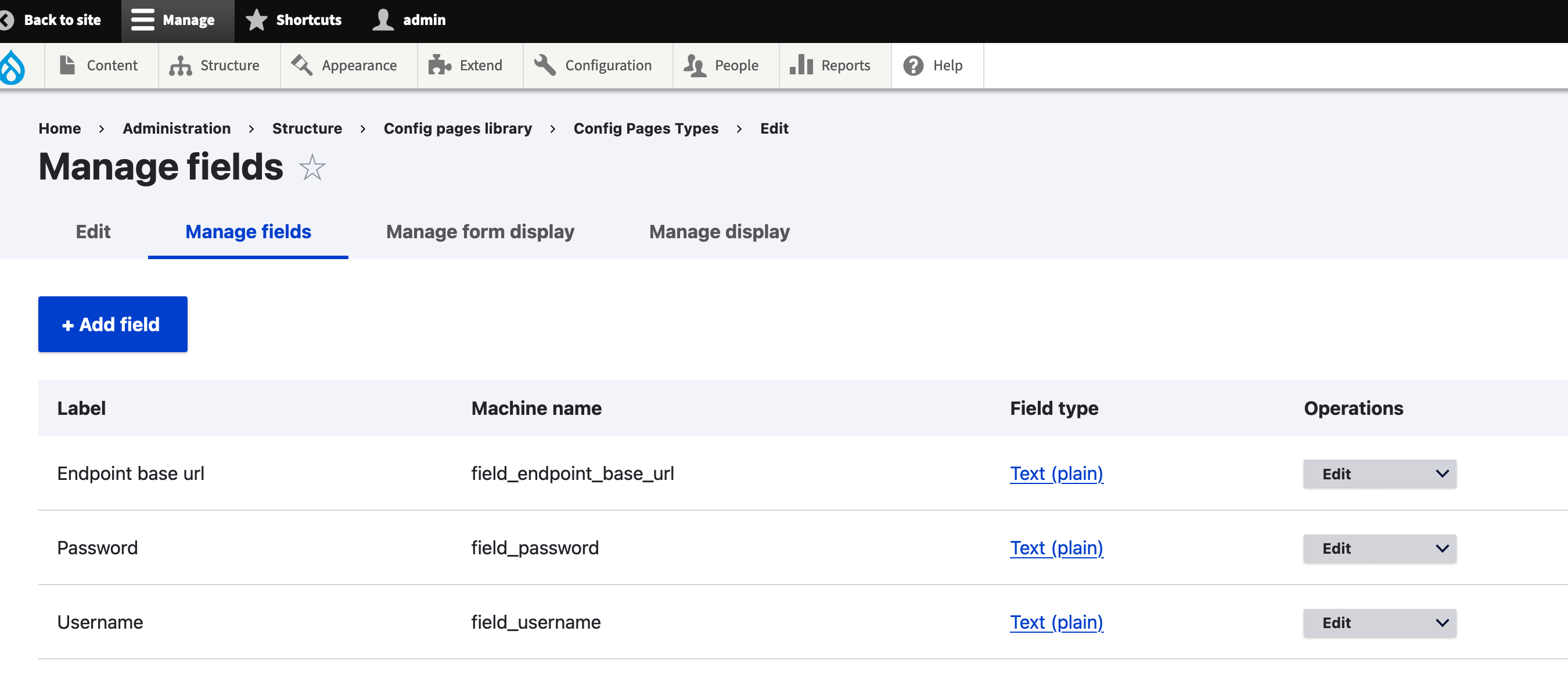
Task: Open the Reports admin menu
Action: 836,66
